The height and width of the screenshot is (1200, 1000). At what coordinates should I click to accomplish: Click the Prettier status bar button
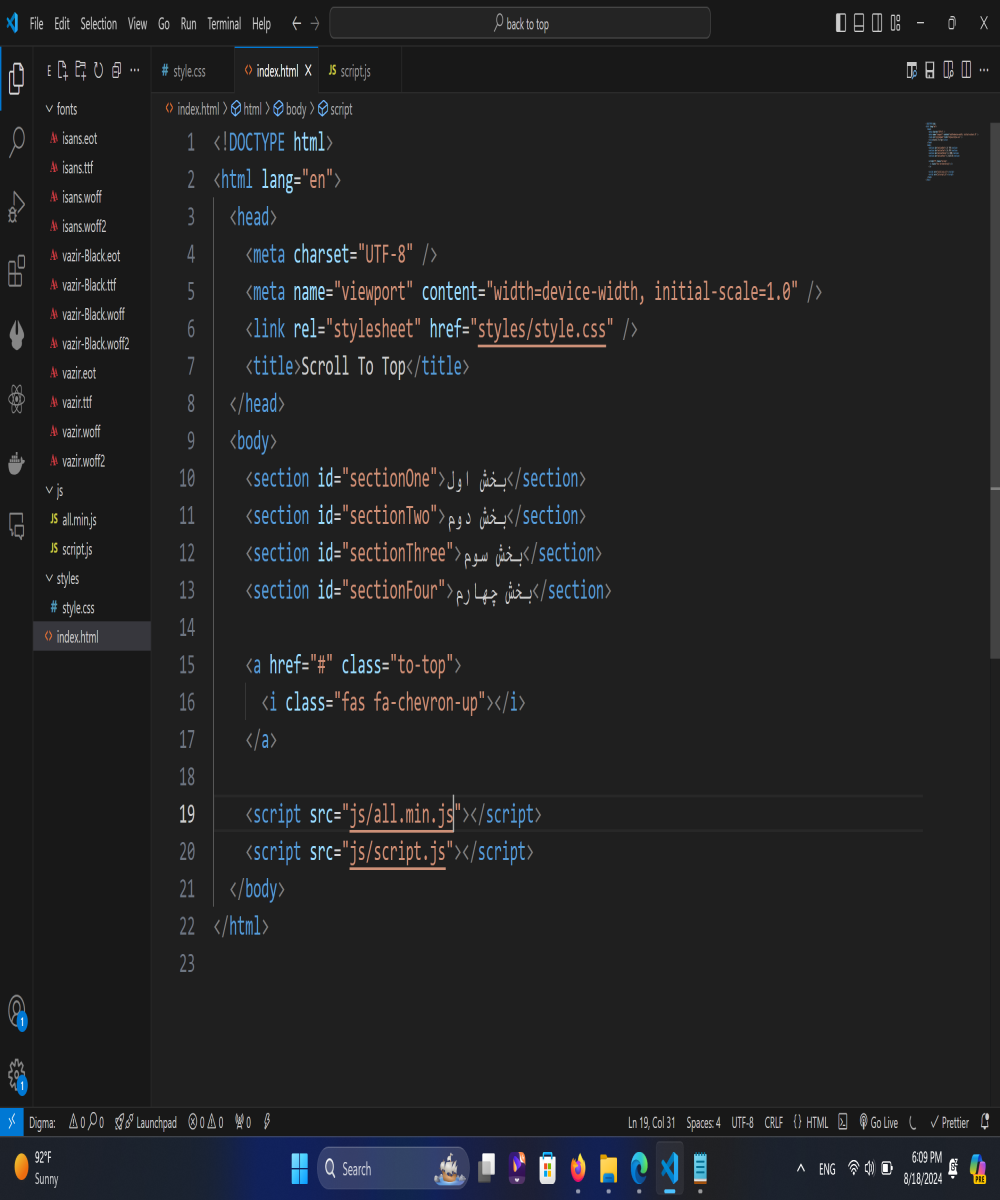pyautogui.click(x=949, y=1123)
